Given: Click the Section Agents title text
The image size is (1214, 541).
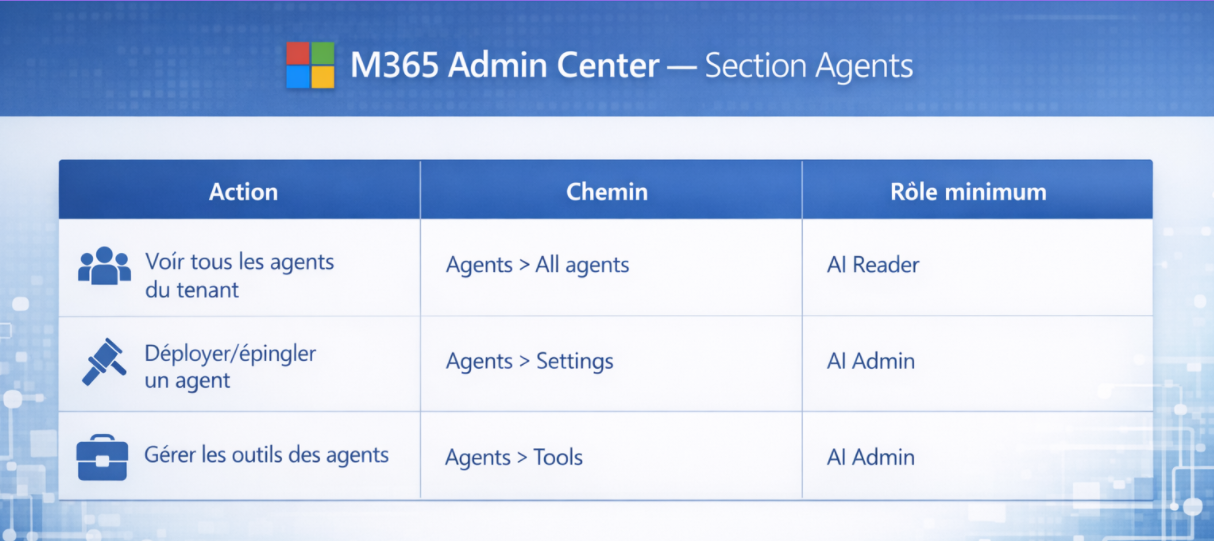Looking at the screenshot, I should pos(809,67).
